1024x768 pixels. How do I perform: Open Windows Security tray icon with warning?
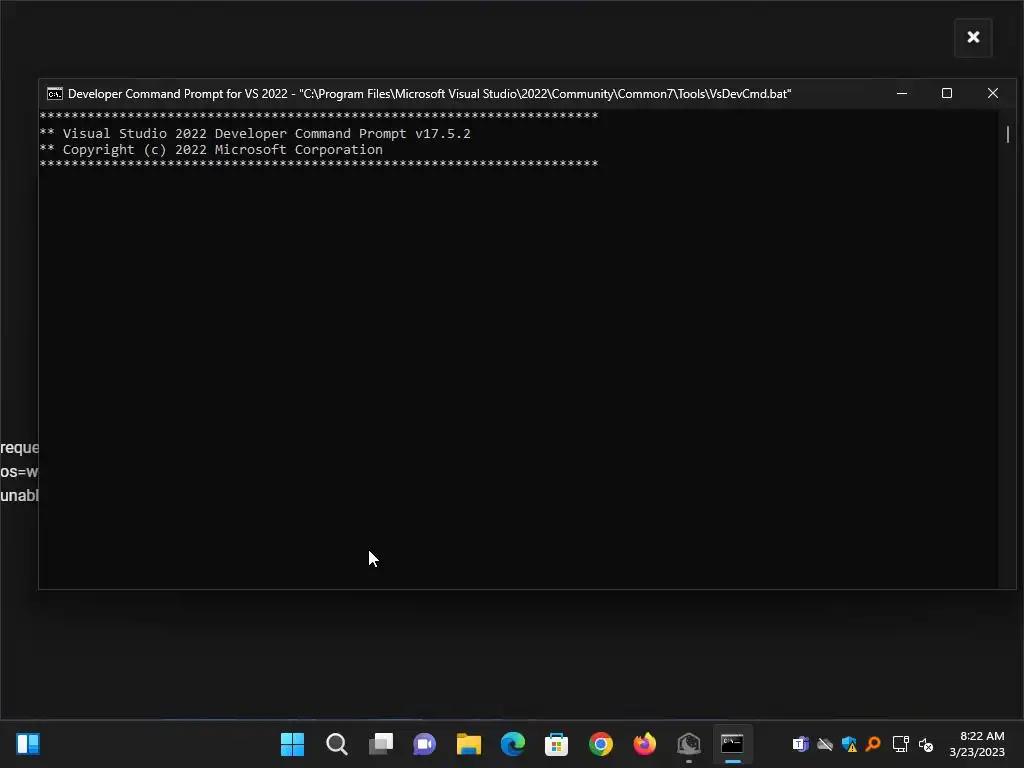coord(849,744)
